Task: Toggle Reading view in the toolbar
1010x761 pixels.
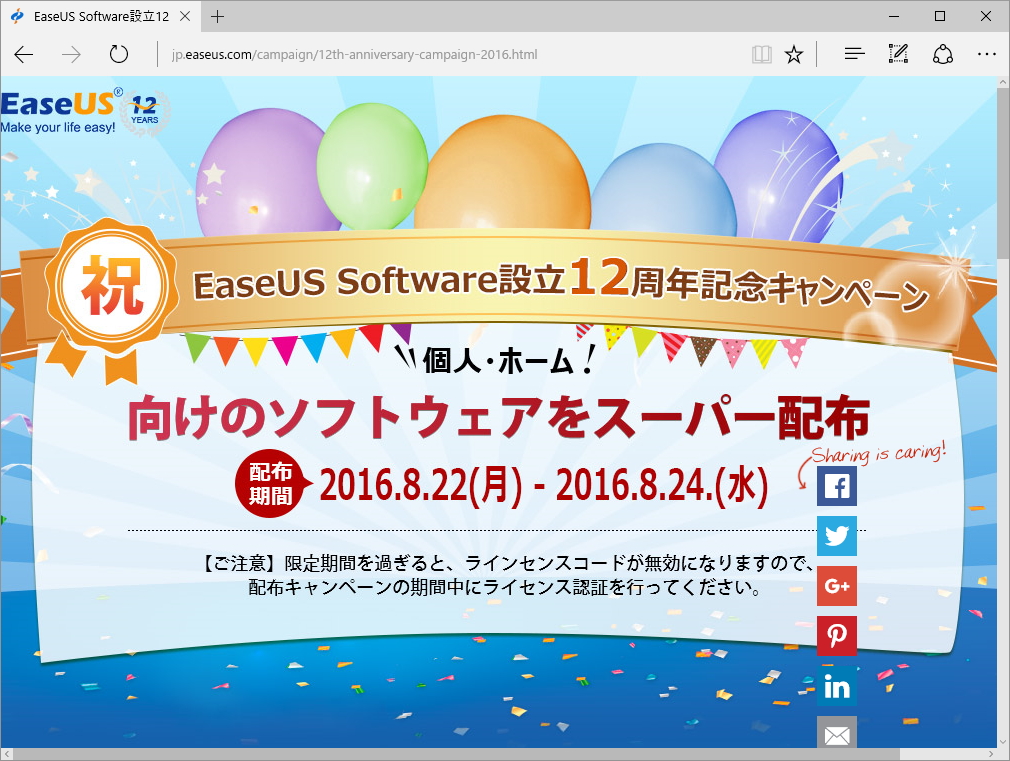Action: click(761, 53)
